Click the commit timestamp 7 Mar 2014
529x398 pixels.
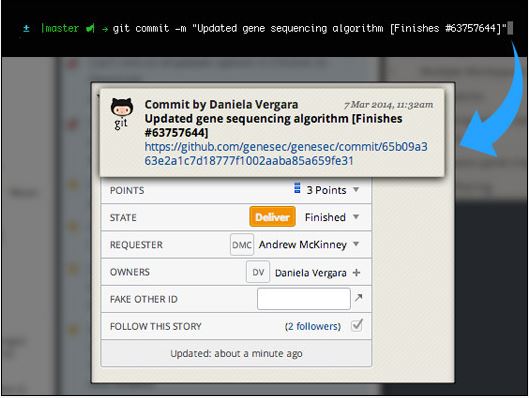389,105
